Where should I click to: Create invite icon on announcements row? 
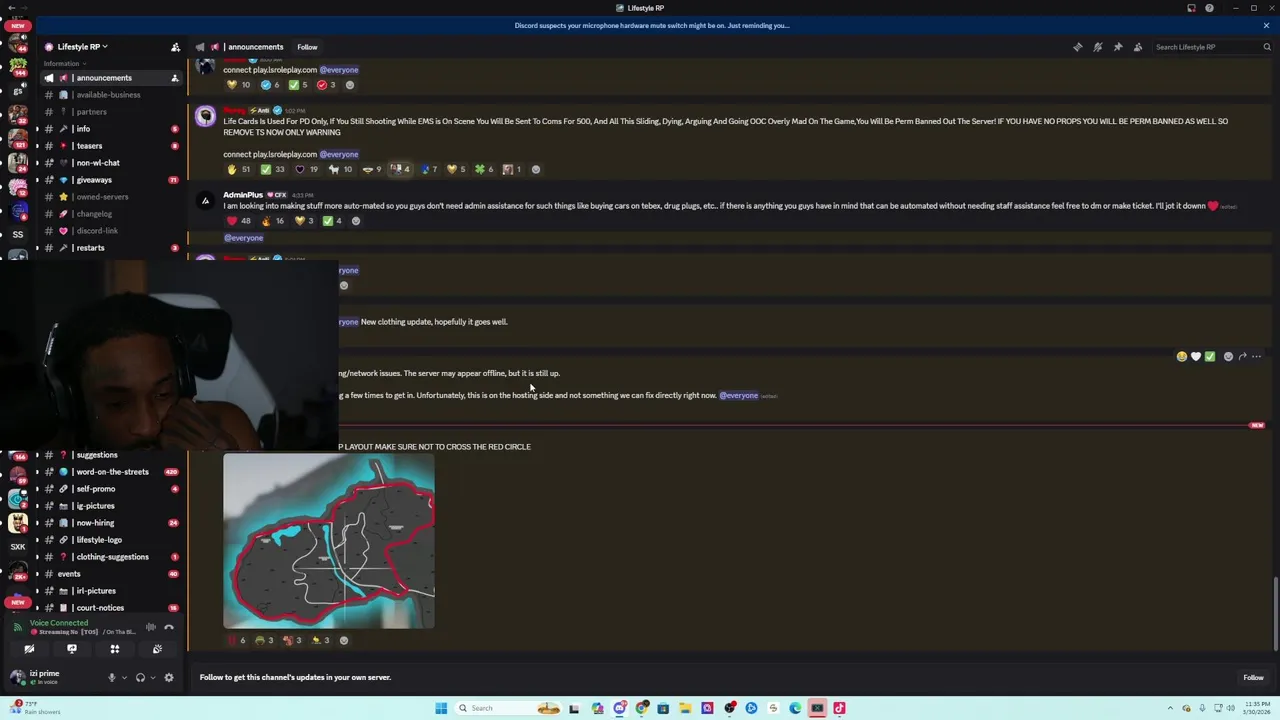175,78
